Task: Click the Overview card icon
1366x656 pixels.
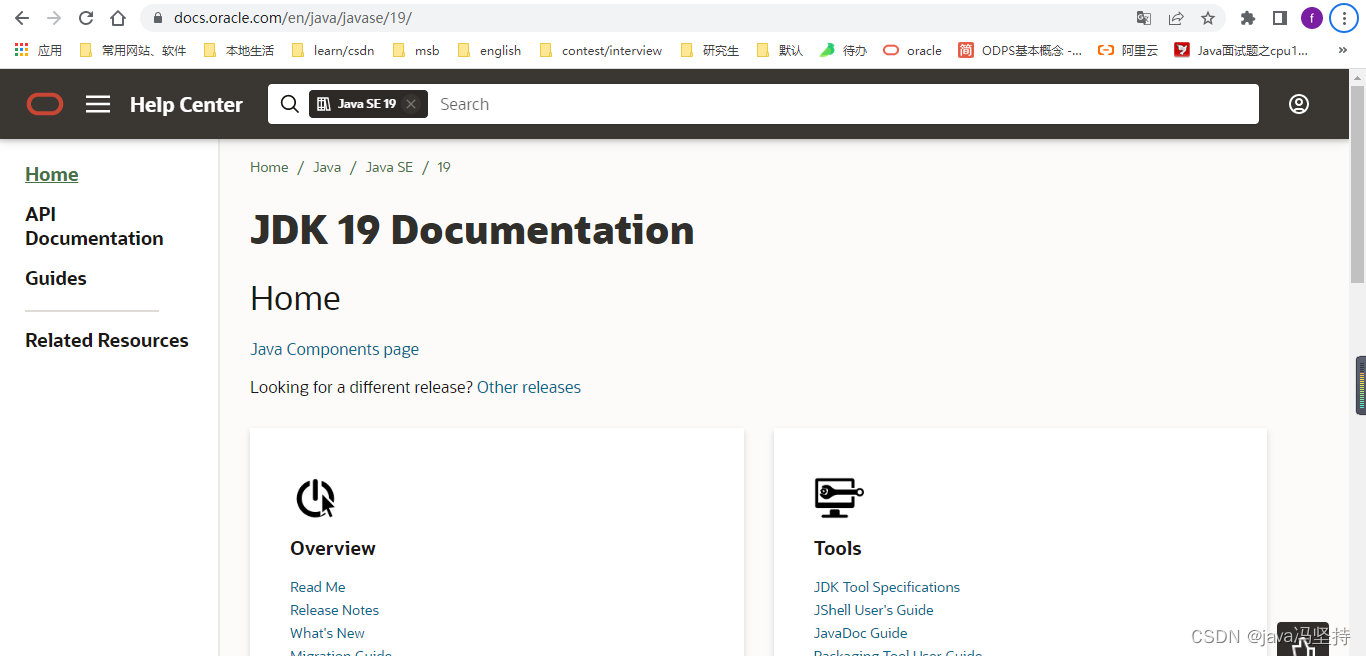Action: coord(316,498)
